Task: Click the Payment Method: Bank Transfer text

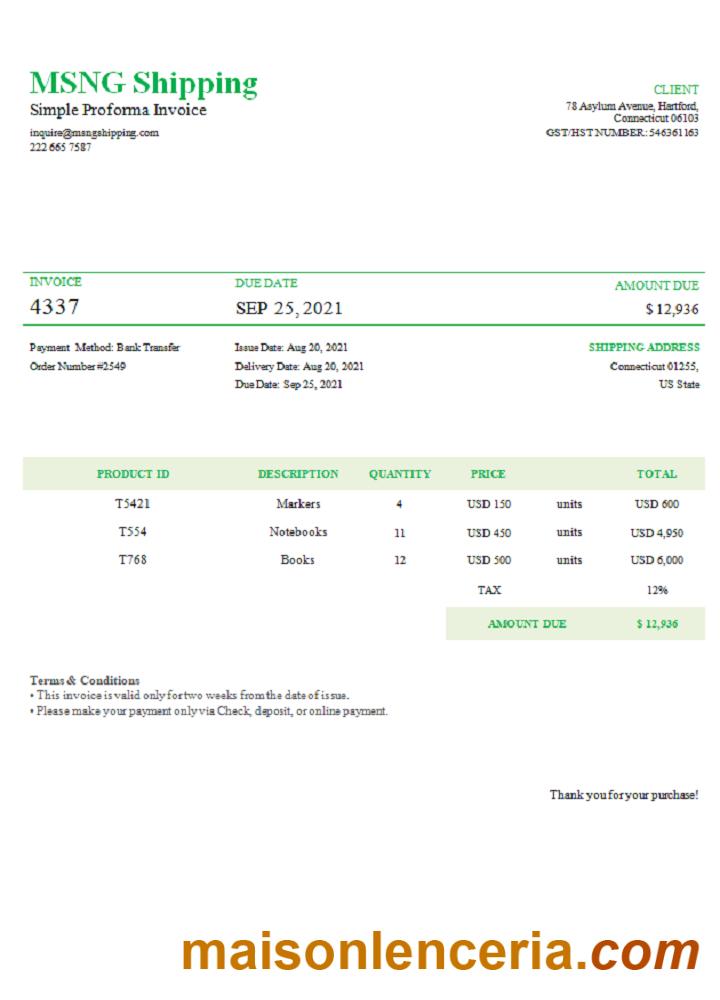Action: (105, 348)
